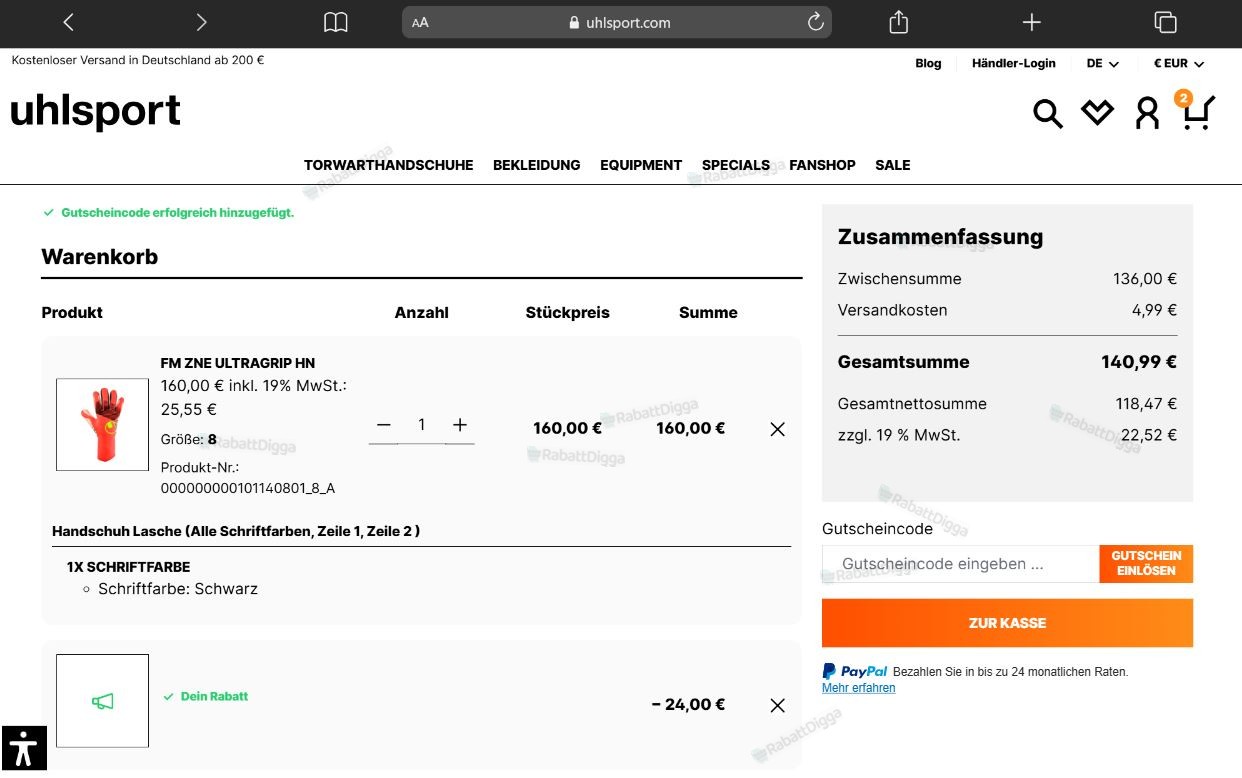Open the Blog link
This screenshot has width=1242, height=778.
[928, 63]
